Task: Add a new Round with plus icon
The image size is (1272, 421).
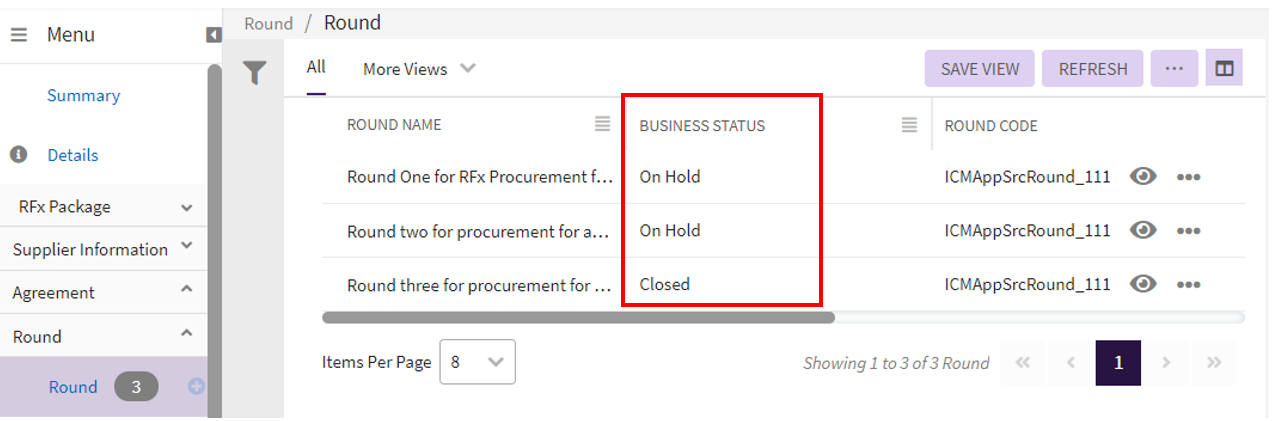Action: 197,387
